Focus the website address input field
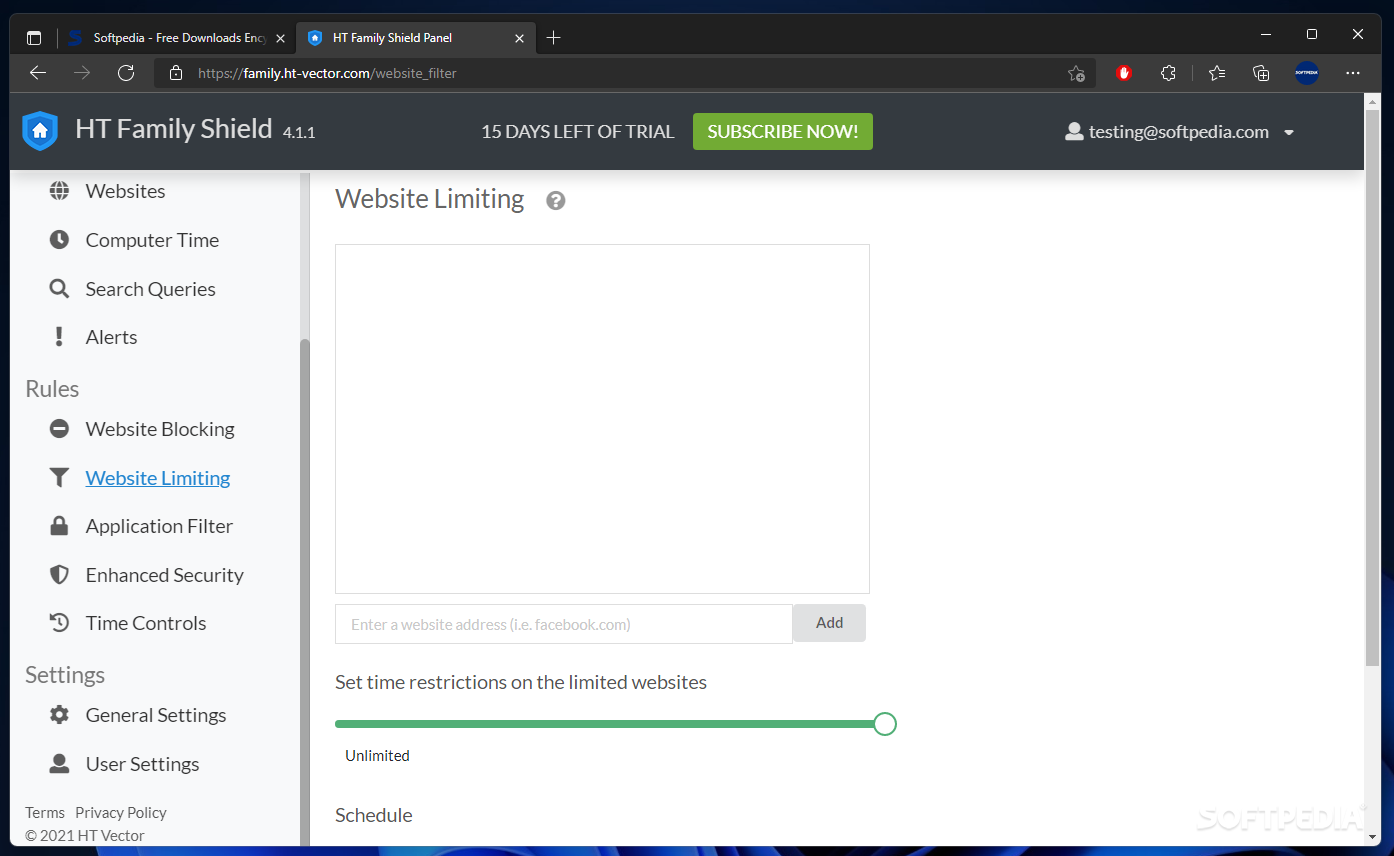Image resolution: width=1394 pixels, height=856 pixels. [x=564, y=624]
